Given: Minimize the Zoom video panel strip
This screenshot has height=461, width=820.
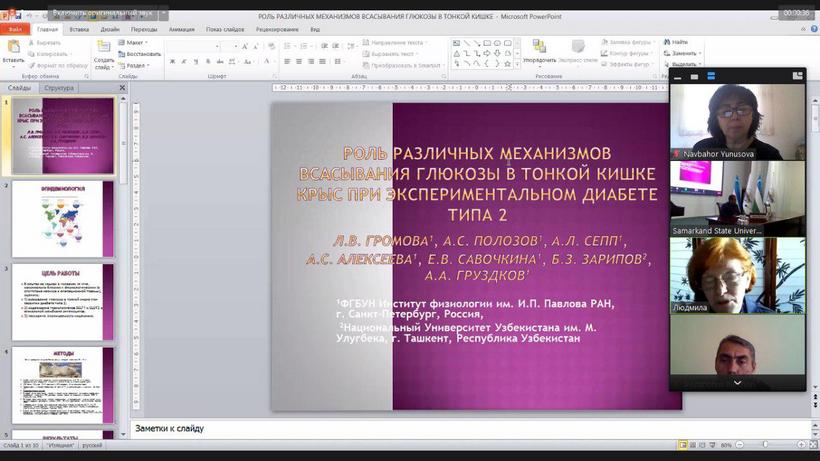Looking at the screenshot, I should (x=678, y=74).
